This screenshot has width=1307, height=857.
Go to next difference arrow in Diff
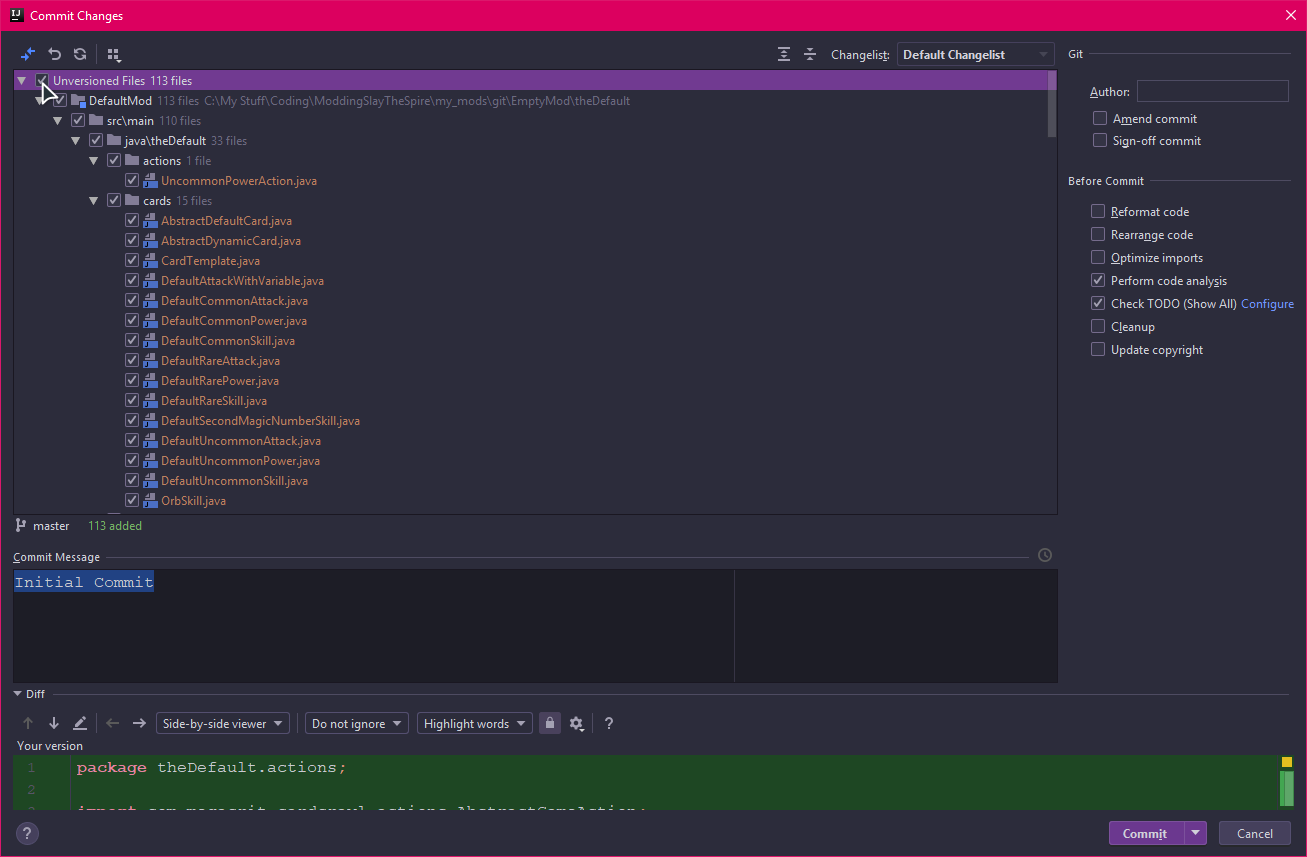[x=54, y=723]
